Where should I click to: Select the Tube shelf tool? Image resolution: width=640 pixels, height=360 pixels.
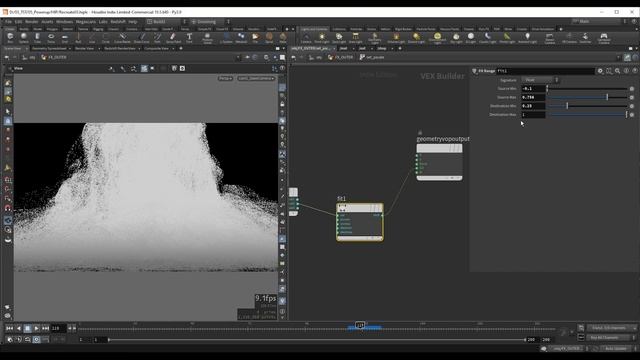pyautogui.click(x=37, y=38)
